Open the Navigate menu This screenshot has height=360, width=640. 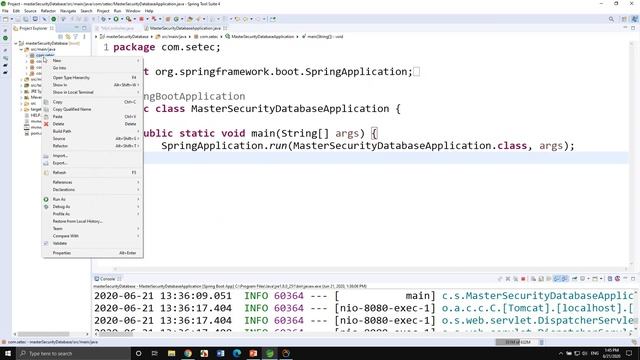68,11
